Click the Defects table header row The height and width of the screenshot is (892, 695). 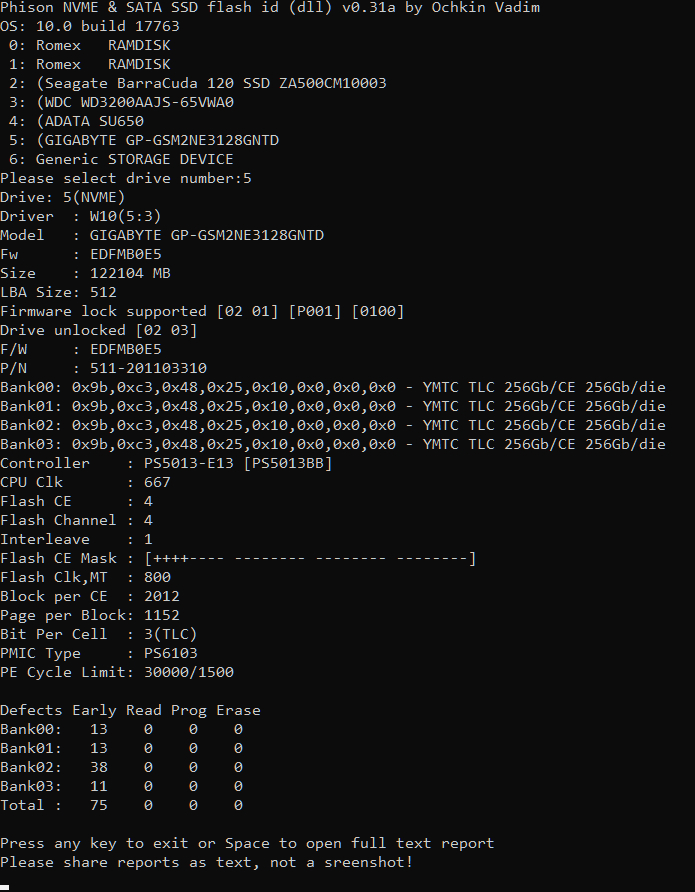130,710
